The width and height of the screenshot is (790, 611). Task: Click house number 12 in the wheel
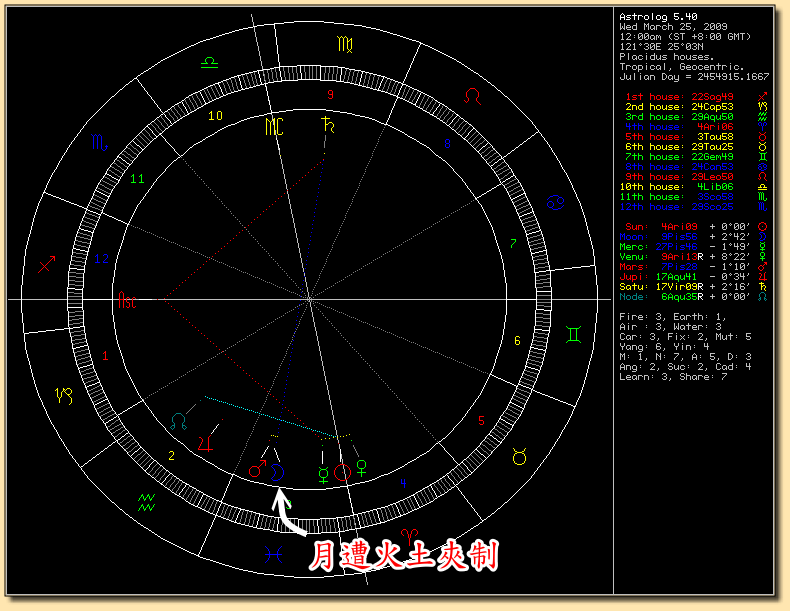tap(102, 259)
